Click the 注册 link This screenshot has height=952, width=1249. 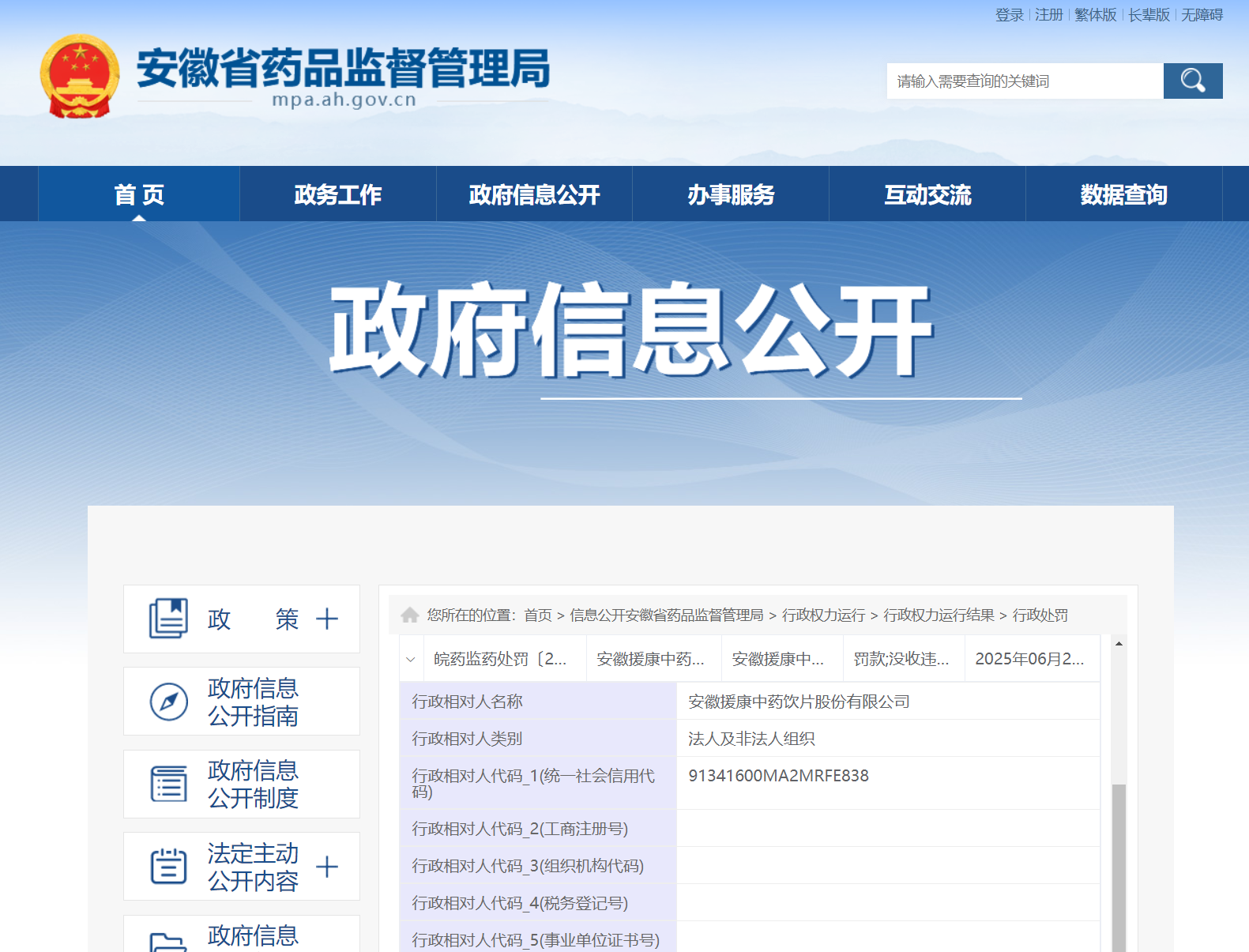pyautogui.click(x=1049, y=15)
